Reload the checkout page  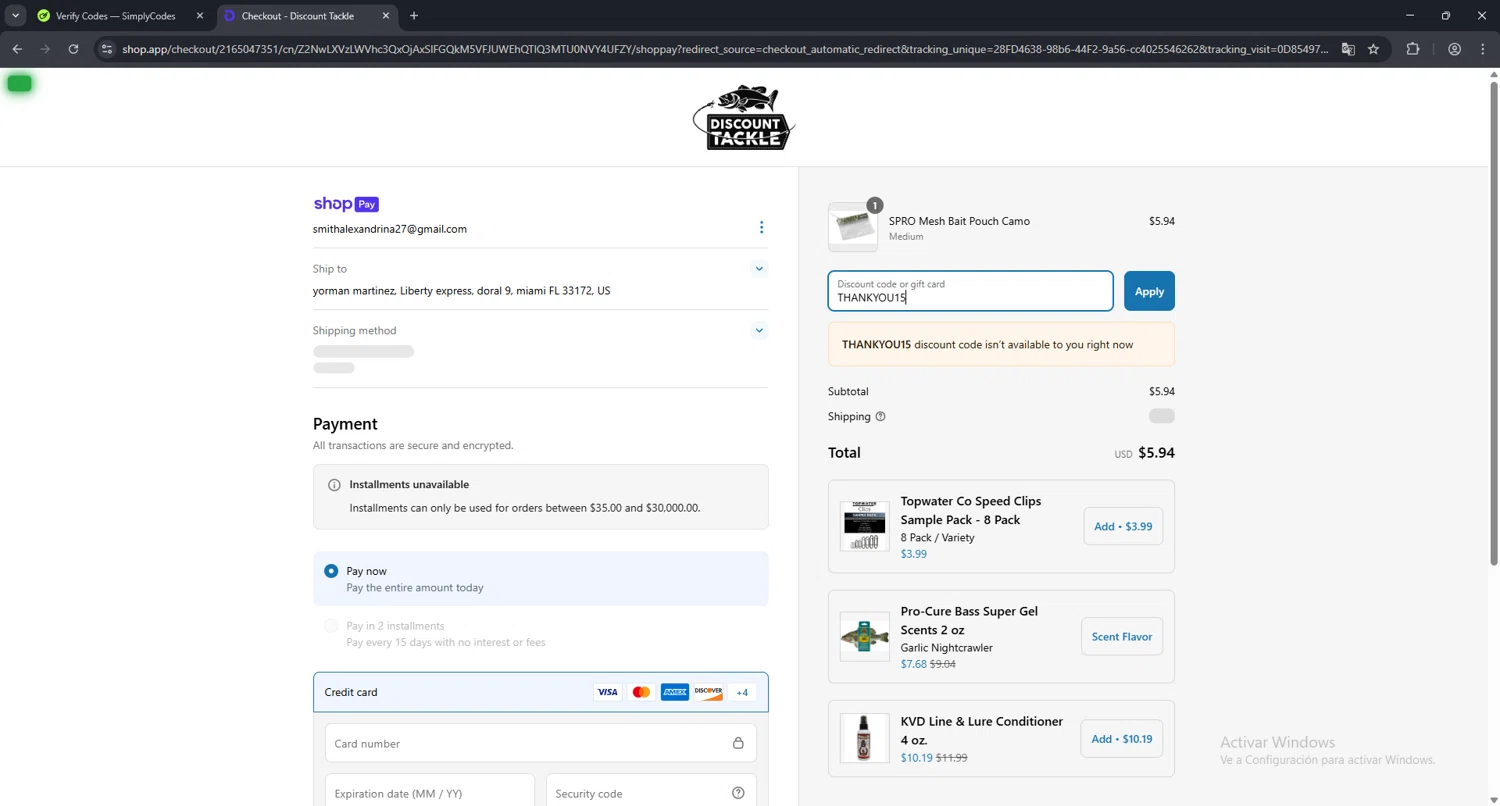tap(73, 49)
